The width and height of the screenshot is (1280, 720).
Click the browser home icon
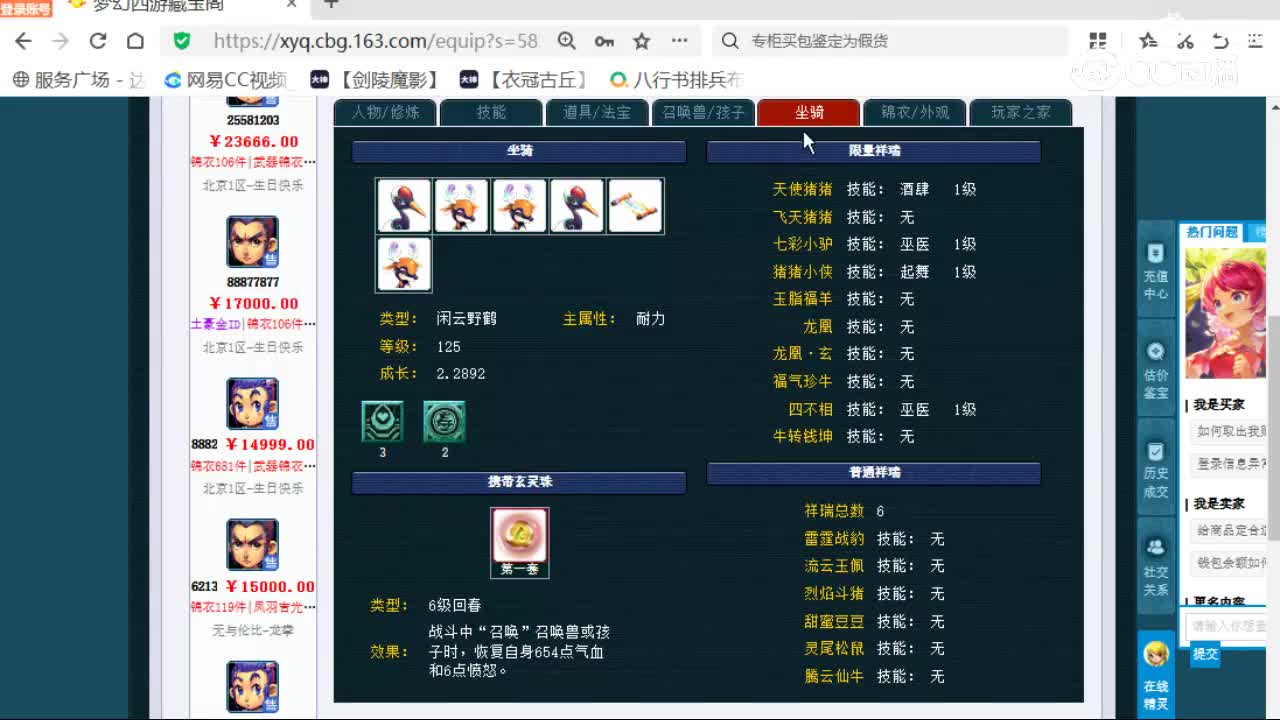(134, 40)
